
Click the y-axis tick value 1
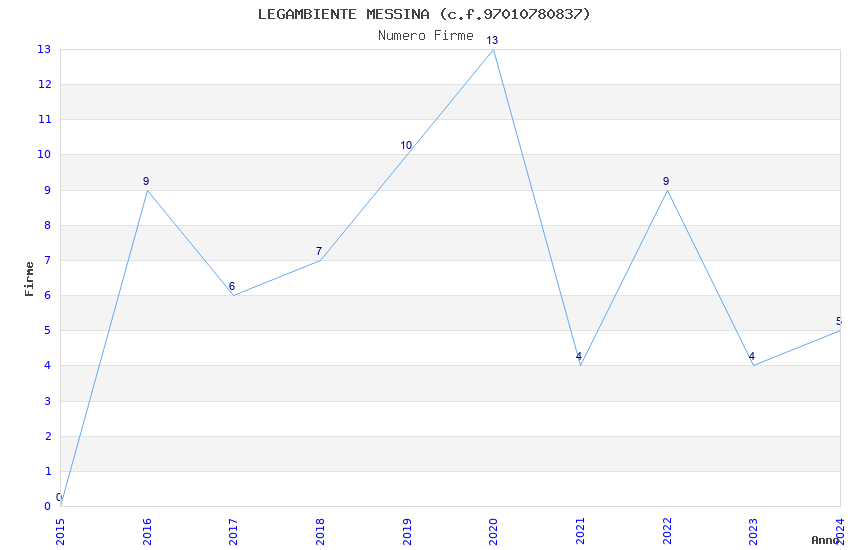tap(48, 471)
